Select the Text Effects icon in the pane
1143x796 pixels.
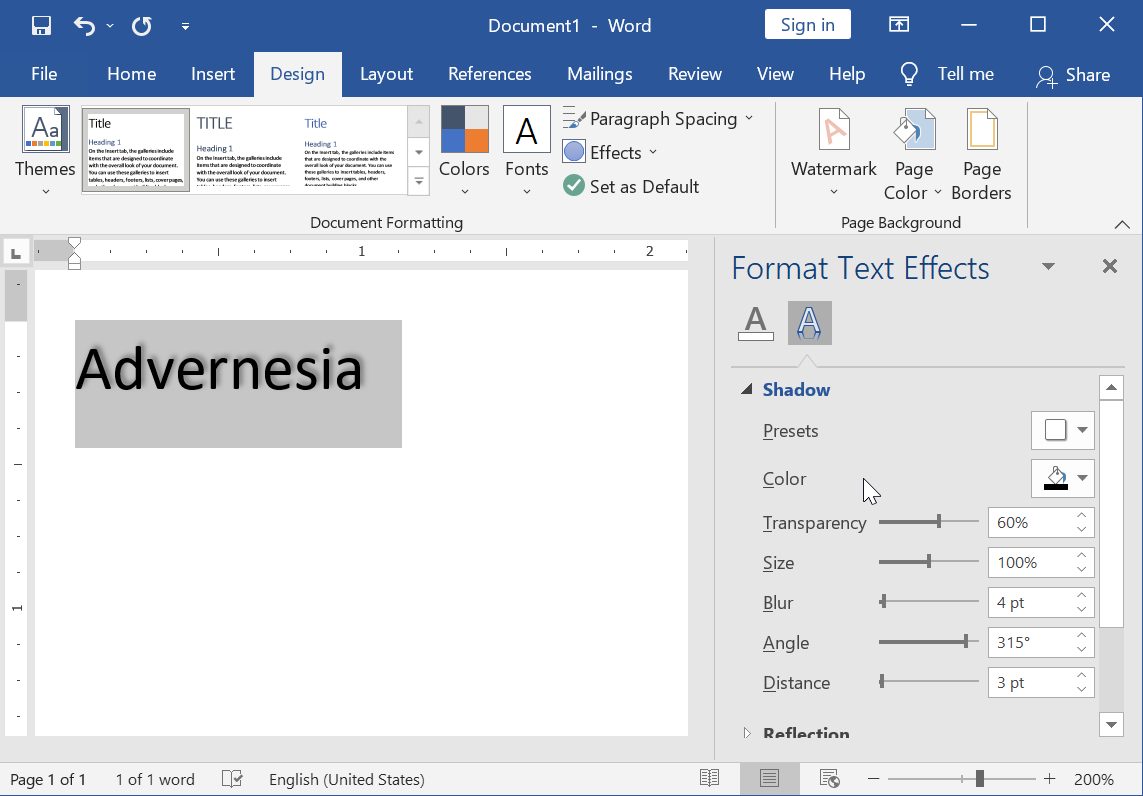tap(809, 323)
